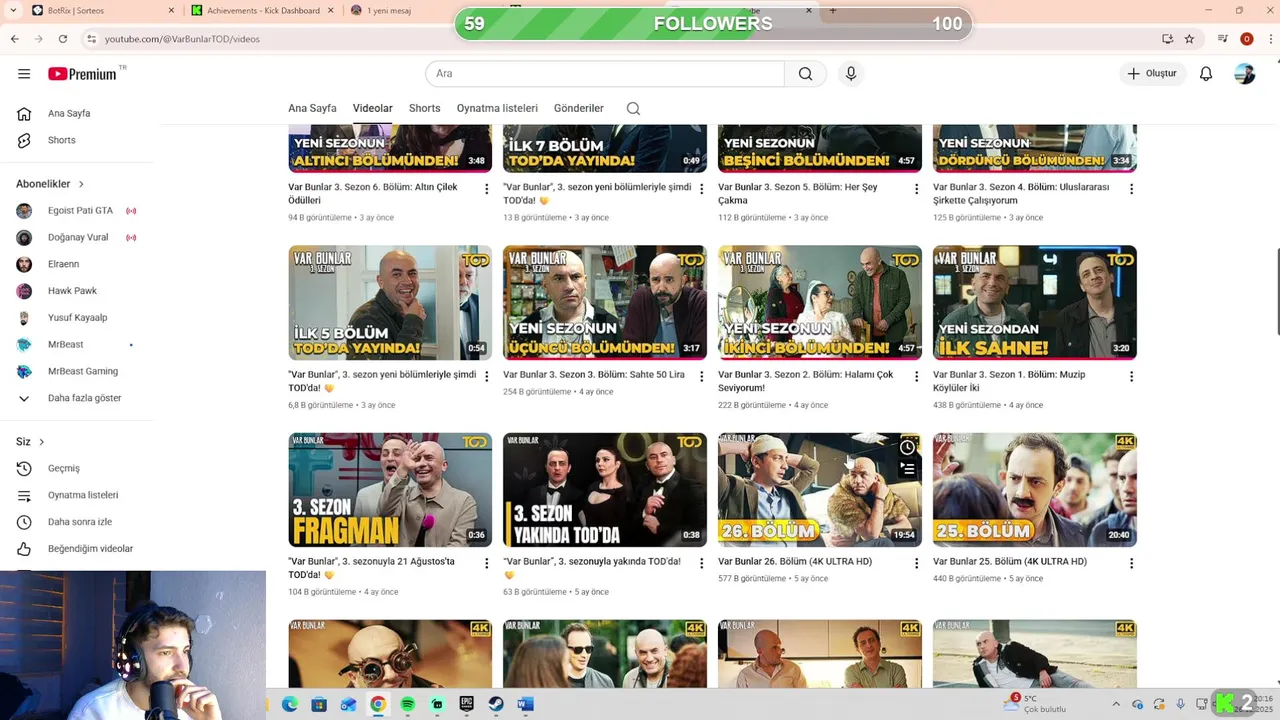
Task: Bookmark this page with star icon
Action: [x=1189, y=39]
